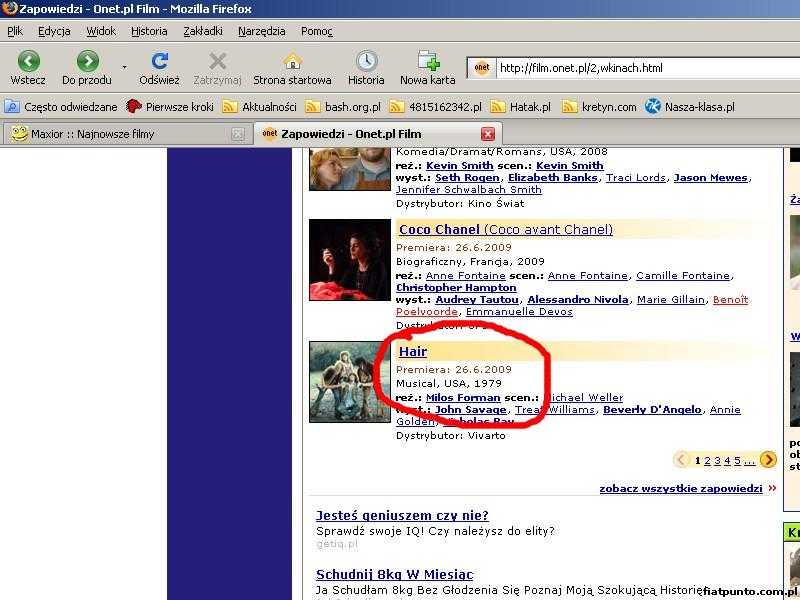Open the Alessandro Nivola actor link
Image resolution: width=800 pixels, height=600 pixels.
[578, 300]
